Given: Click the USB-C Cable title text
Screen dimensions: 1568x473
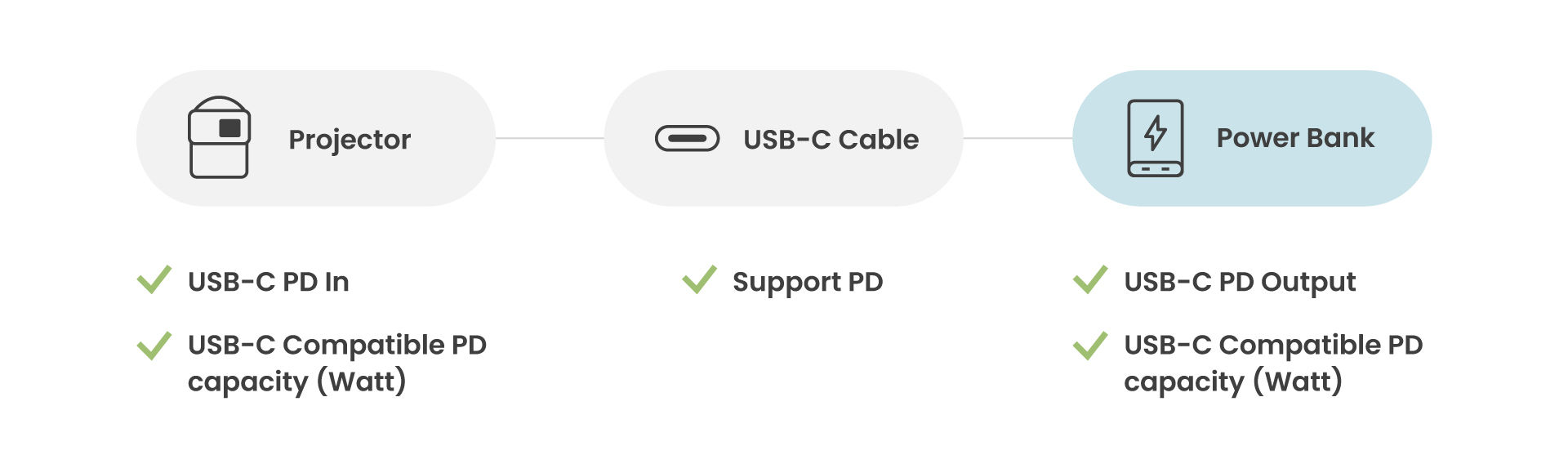Looking at the screenshot, I should tap(831, 140).
